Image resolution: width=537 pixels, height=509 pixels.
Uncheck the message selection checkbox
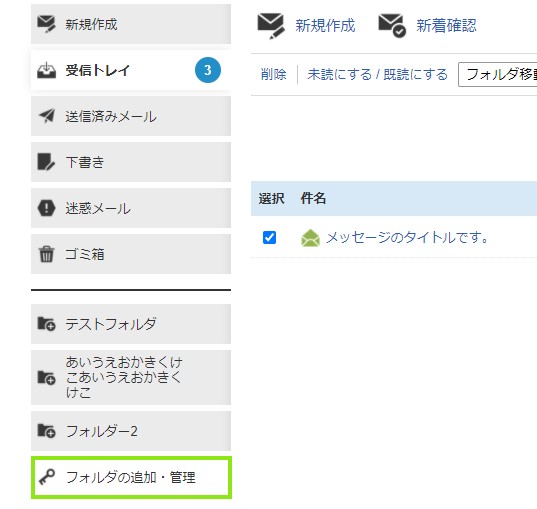pos(269,237)
